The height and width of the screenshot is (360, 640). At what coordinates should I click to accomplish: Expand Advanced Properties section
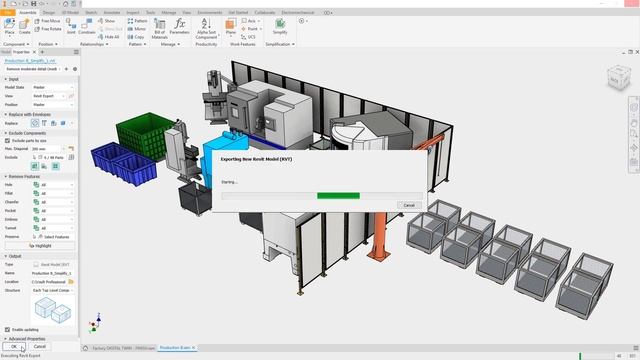point(6,339)
